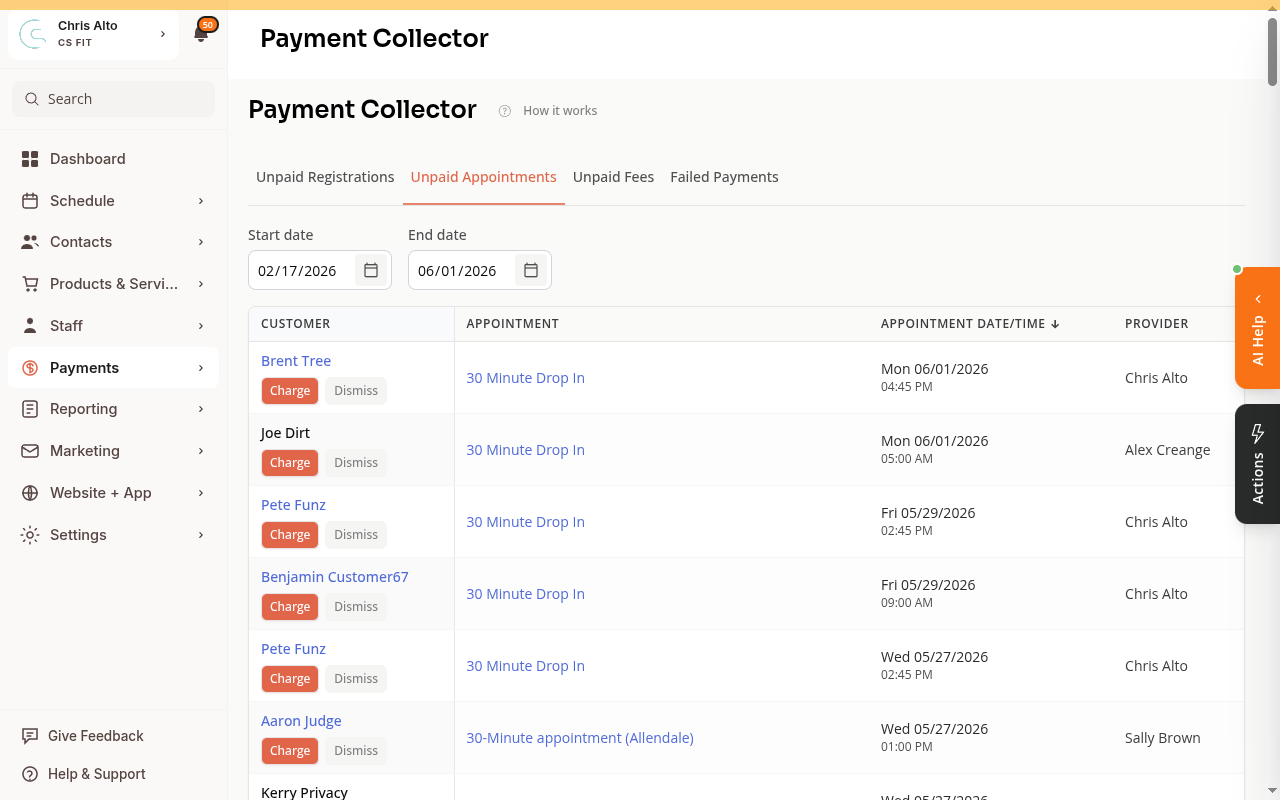Image resolution: width=1280 pixels, height=800 pixels.
Task: Sort by Appointment Date/Time arrow
Action: pos(1055,324)
